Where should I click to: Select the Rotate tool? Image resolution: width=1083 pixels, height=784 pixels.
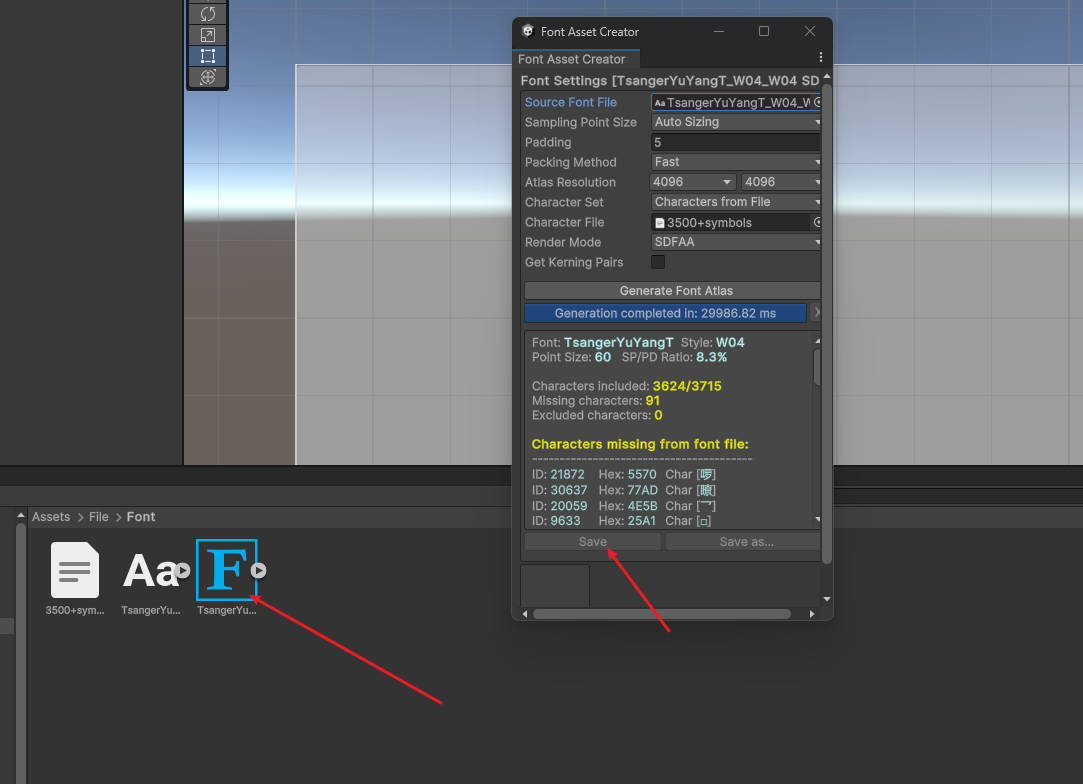point(207,13)
